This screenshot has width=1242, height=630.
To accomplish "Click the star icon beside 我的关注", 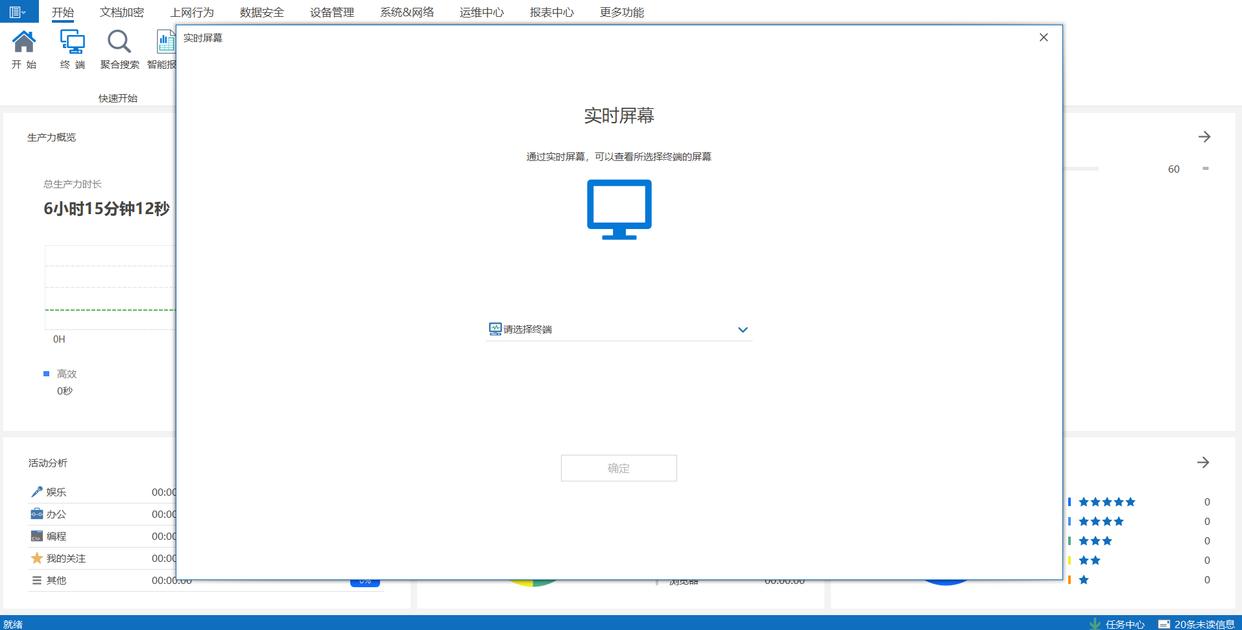I will [37, 558].
